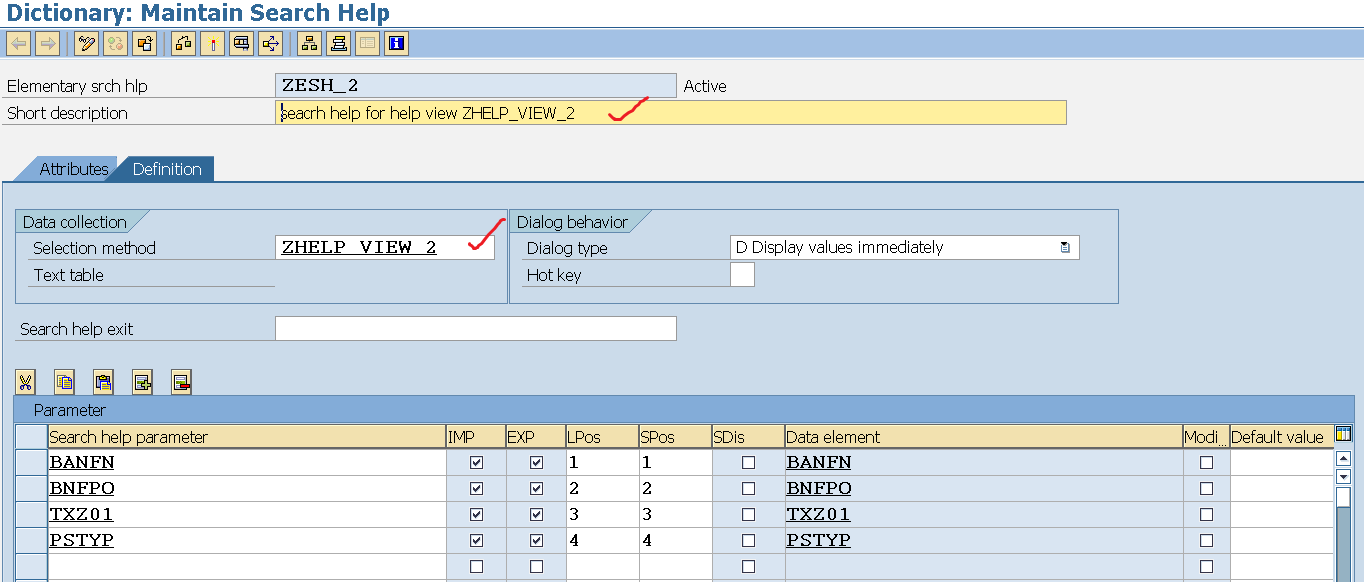Open table settings icon at grid corner
Viewport: 1364px width, 582px height.
1343,435
